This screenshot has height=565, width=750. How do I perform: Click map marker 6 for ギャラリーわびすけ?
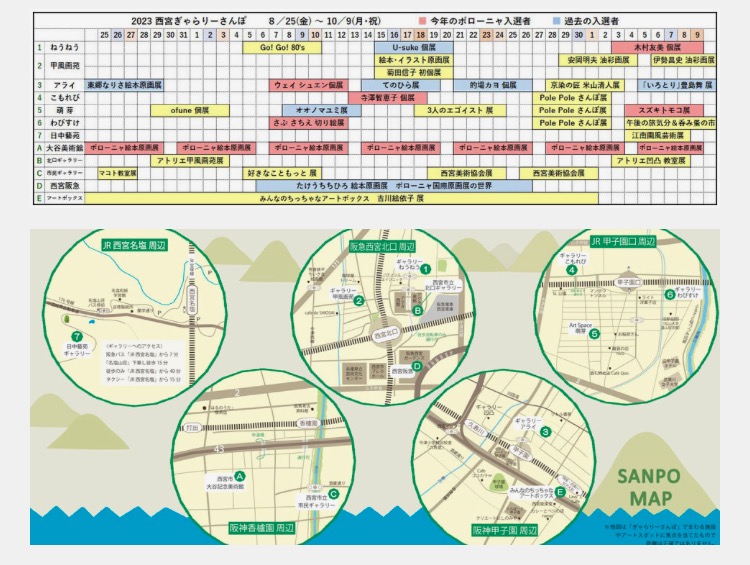tap(670, 295)
